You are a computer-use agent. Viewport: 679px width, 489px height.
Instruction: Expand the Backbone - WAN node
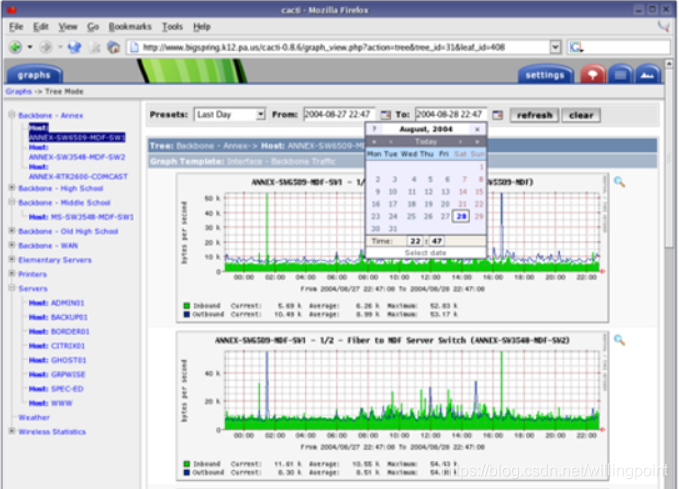click(x=12, y=245)
